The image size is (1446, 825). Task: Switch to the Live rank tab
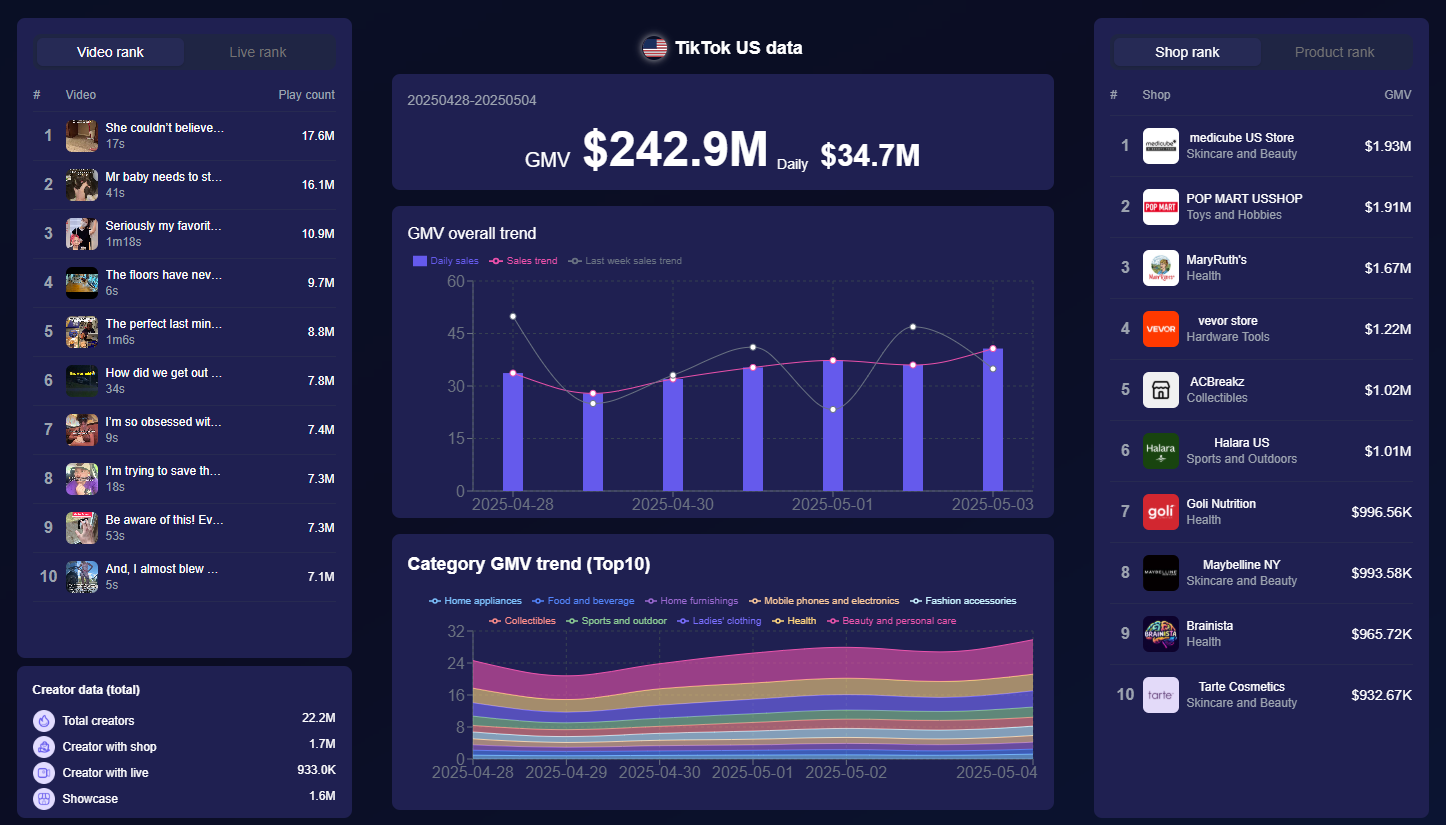click(x=258, y=52)
